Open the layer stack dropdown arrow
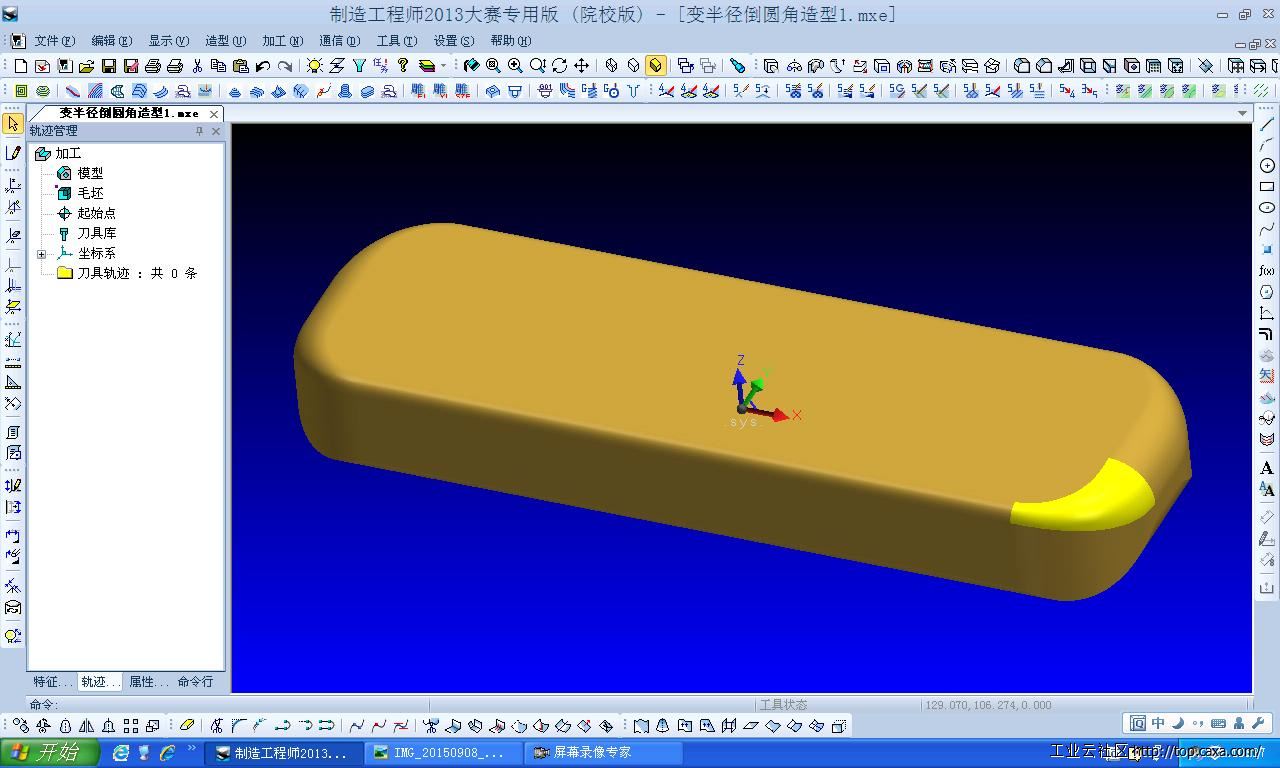 (x=444, y=66)
